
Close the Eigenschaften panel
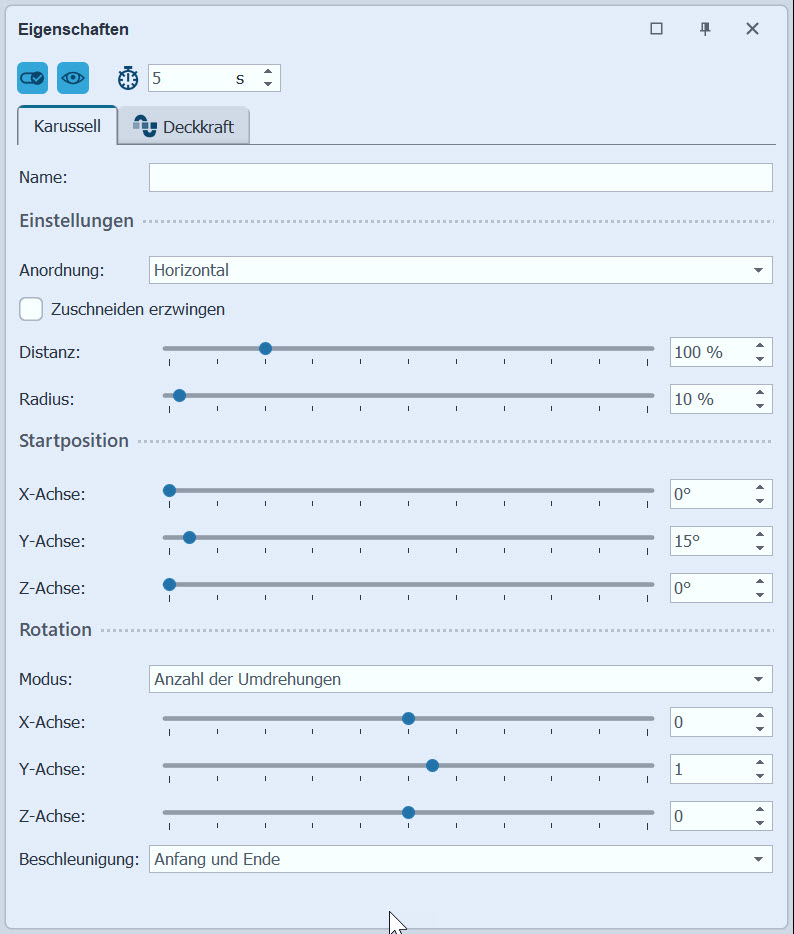753,29
